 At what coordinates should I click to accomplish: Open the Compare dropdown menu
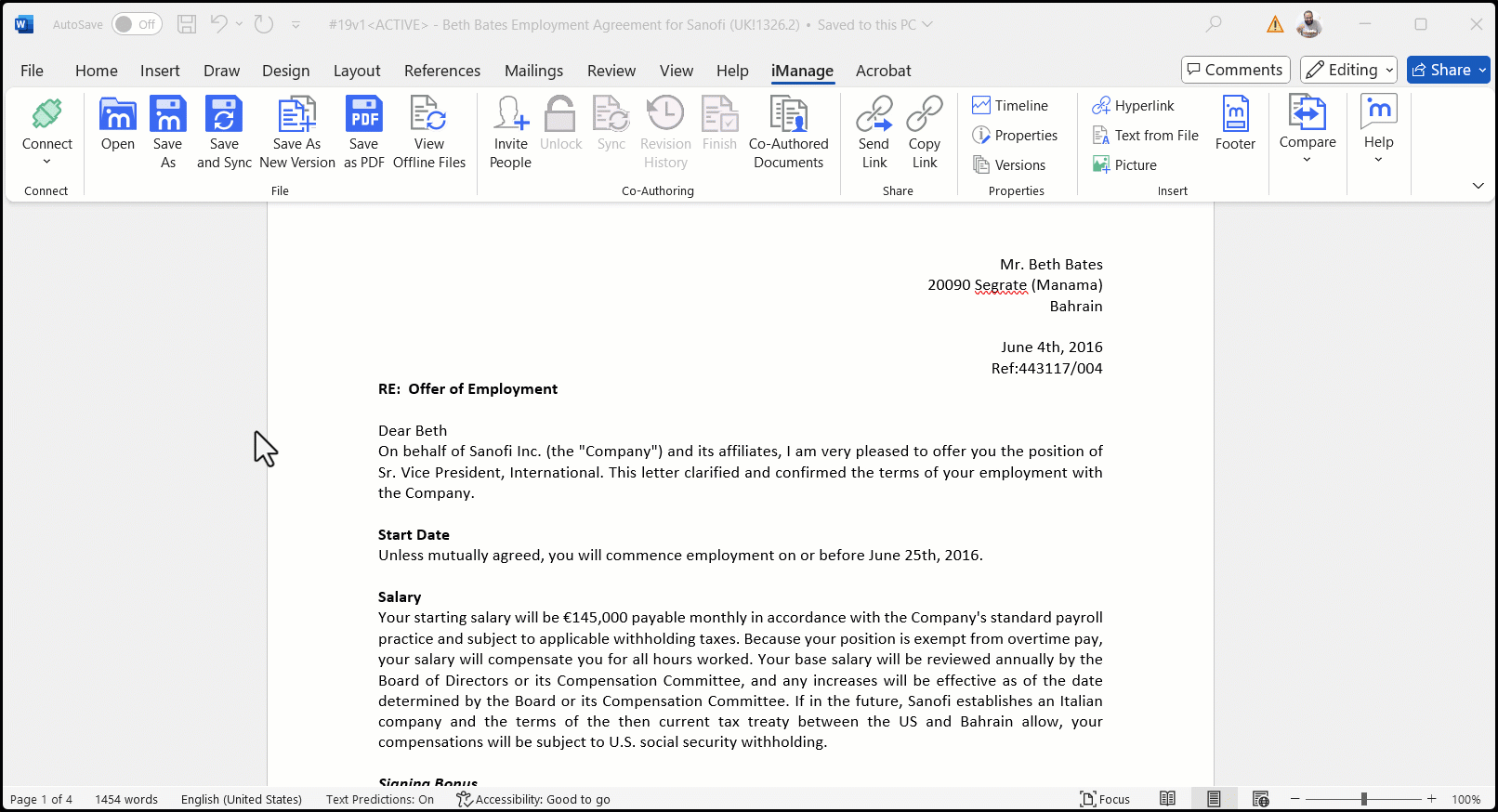1307,160
